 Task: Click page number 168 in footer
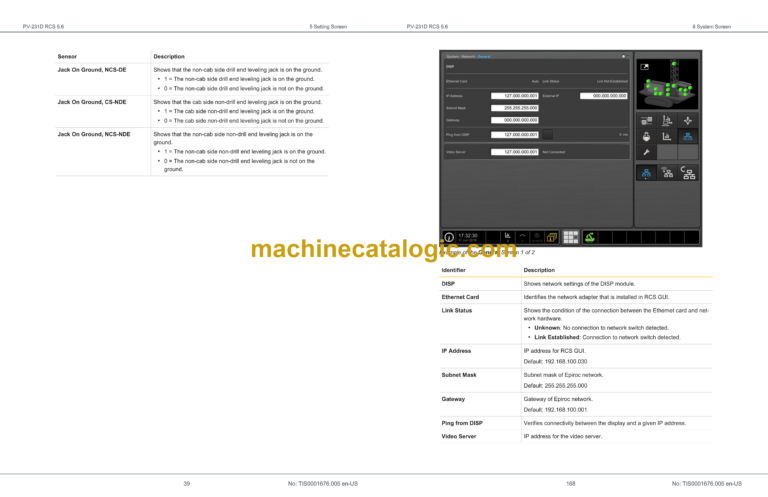click(x=571, y=484)
